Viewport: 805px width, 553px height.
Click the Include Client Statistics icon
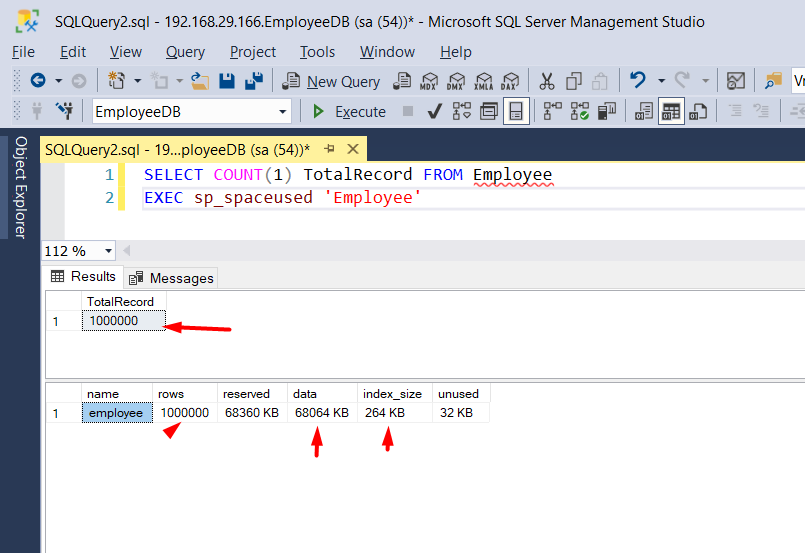tap(607, 111)
